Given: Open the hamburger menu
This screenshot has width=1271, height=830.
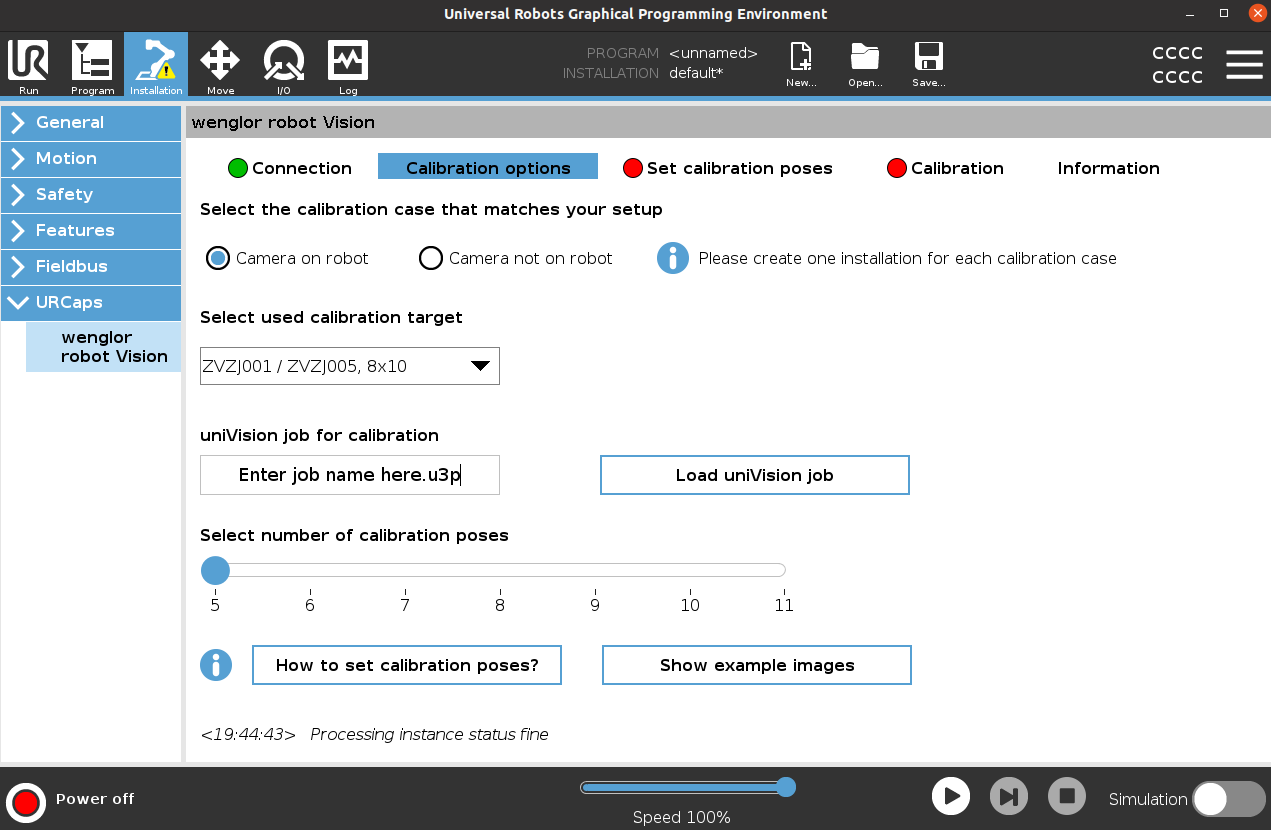Looking at the screenshot, I should pyautogui.click(x=1244, y=64).
